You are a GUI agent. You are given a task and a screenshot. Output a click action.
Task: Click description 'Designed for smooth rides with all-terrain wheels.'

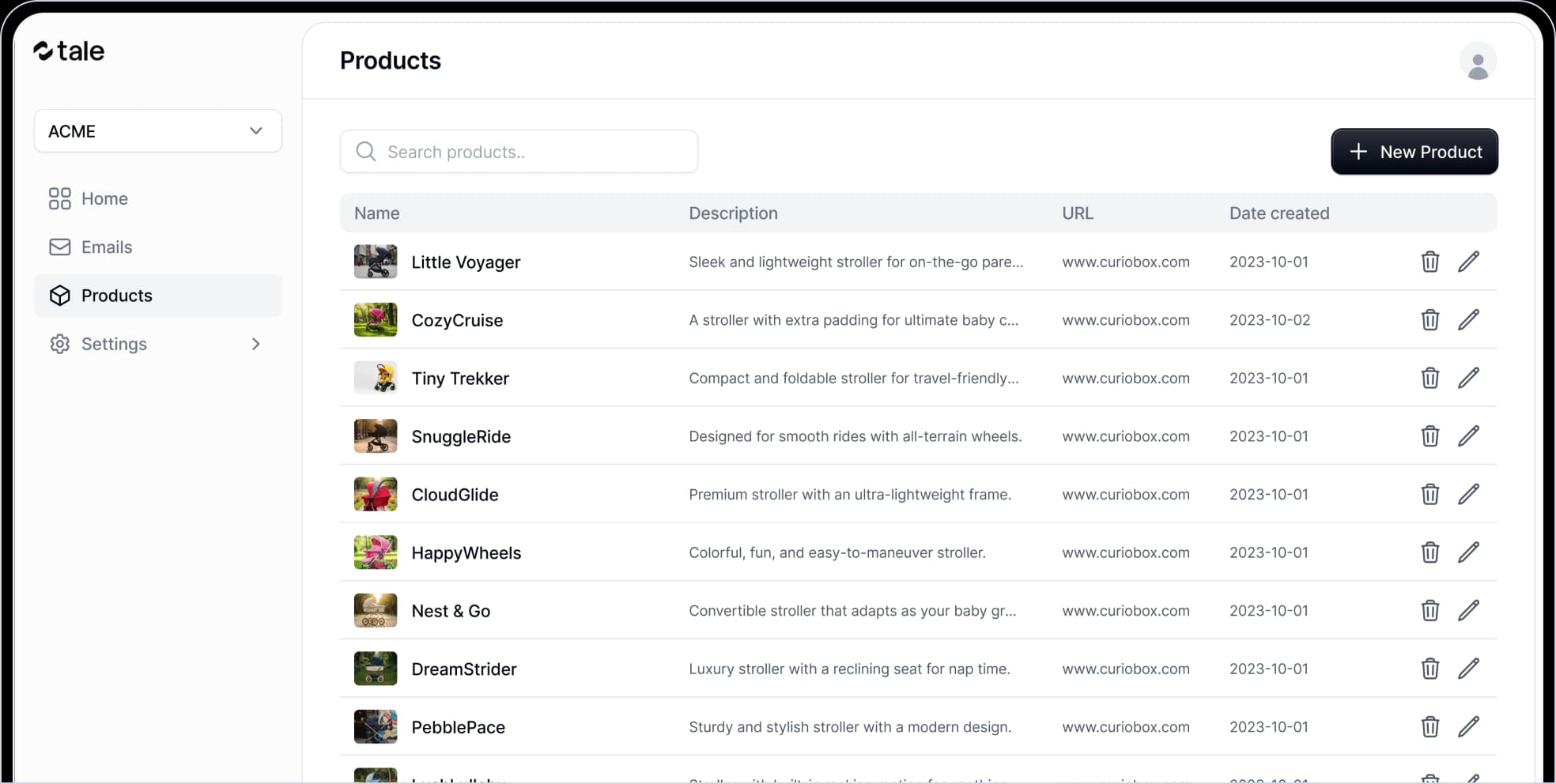[855, 436]
